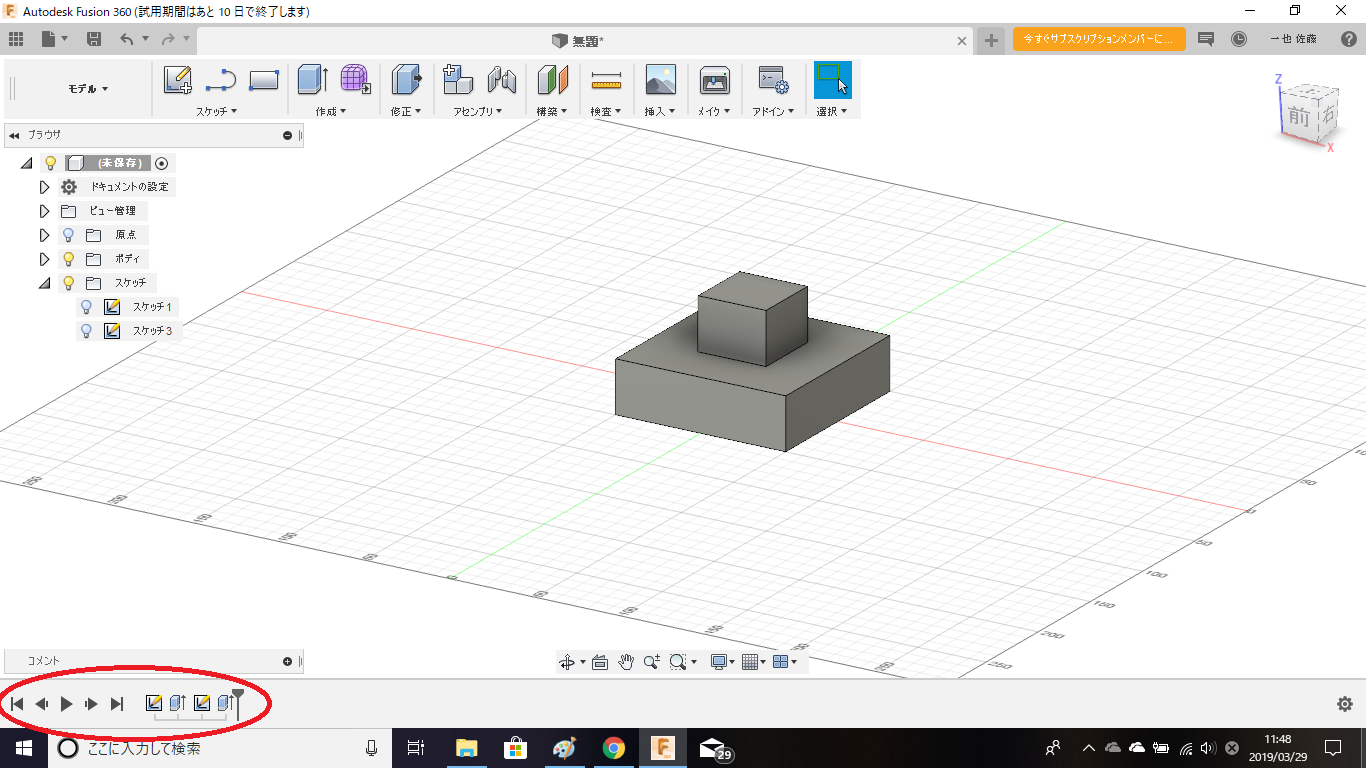1366x768 pixels.
Task: Activate the Extrude tool in toolbar
Action: pos(313,80)
